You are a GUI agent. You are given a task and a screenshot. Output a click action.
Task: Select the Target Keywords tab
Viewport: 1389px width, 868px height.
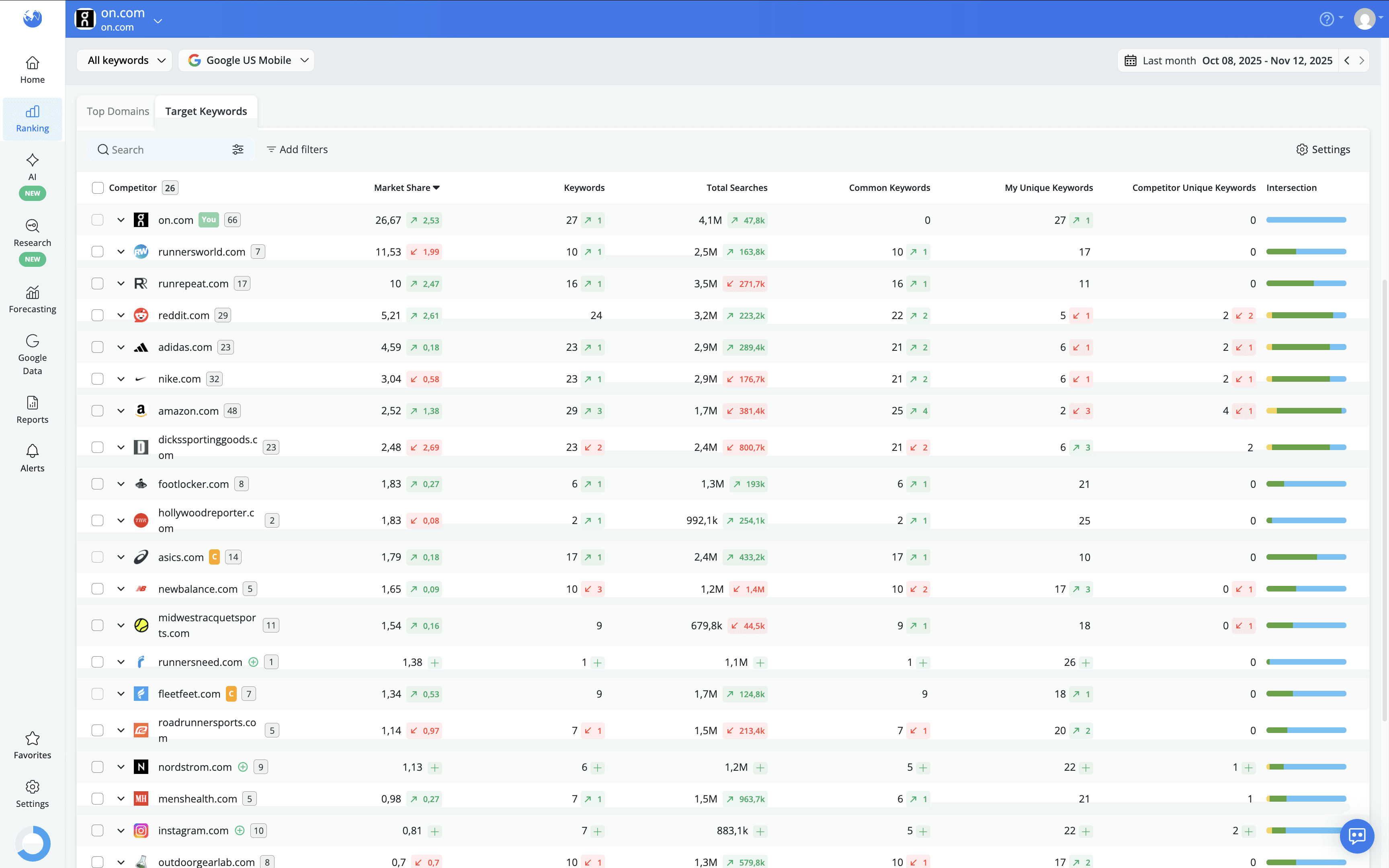(206, 111)
